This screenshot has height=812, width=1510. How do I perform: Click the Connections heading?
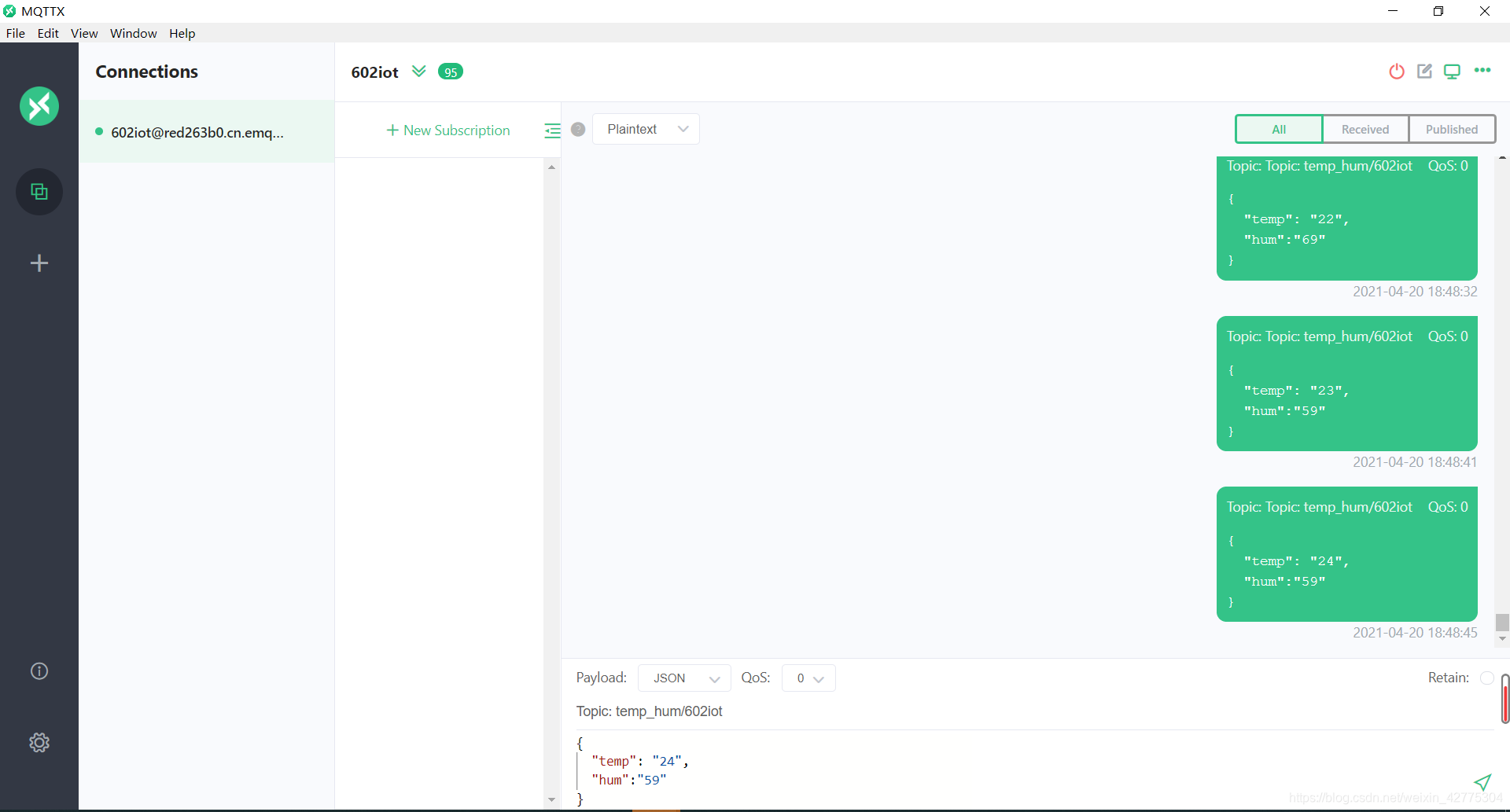(147, 72)
